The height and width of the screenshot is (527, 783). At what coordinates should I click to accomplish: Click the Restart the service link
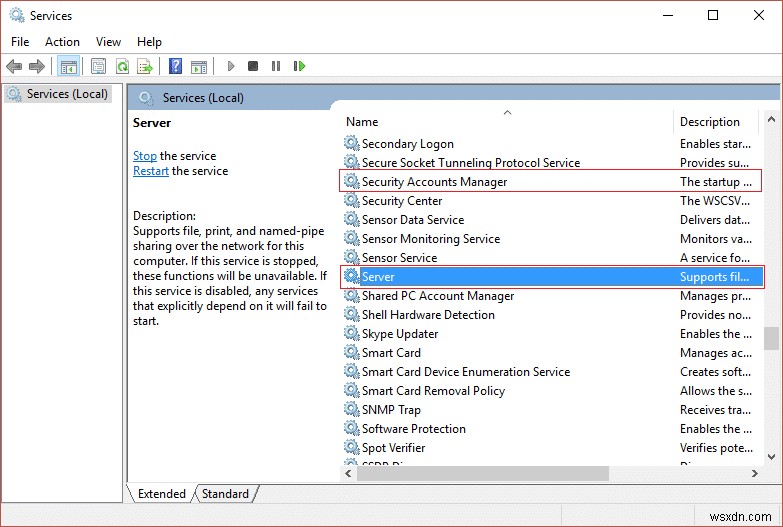tap(151, 171)
